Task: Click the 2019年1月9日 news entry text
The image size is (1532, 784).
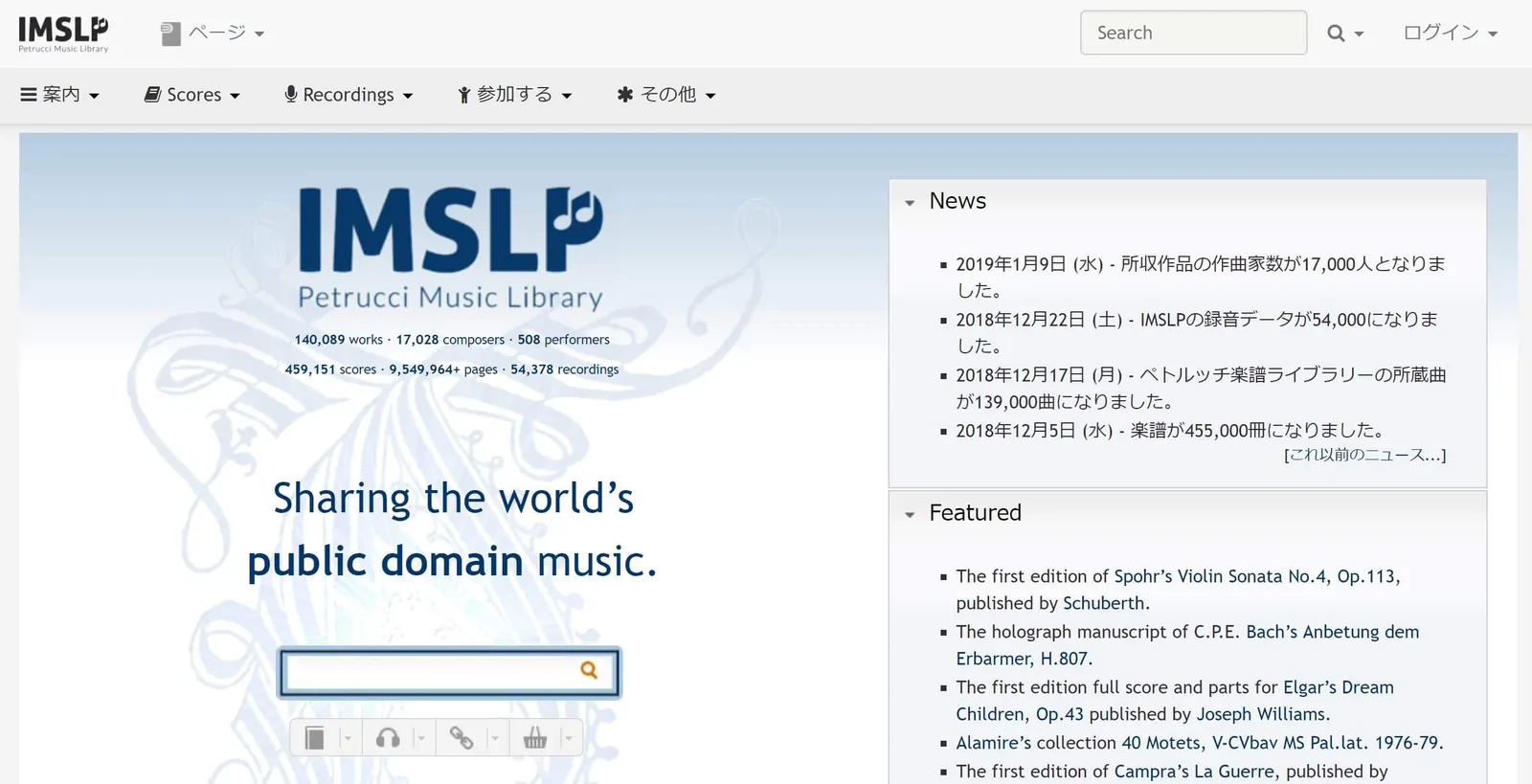Action: (x=1201, y=277)
